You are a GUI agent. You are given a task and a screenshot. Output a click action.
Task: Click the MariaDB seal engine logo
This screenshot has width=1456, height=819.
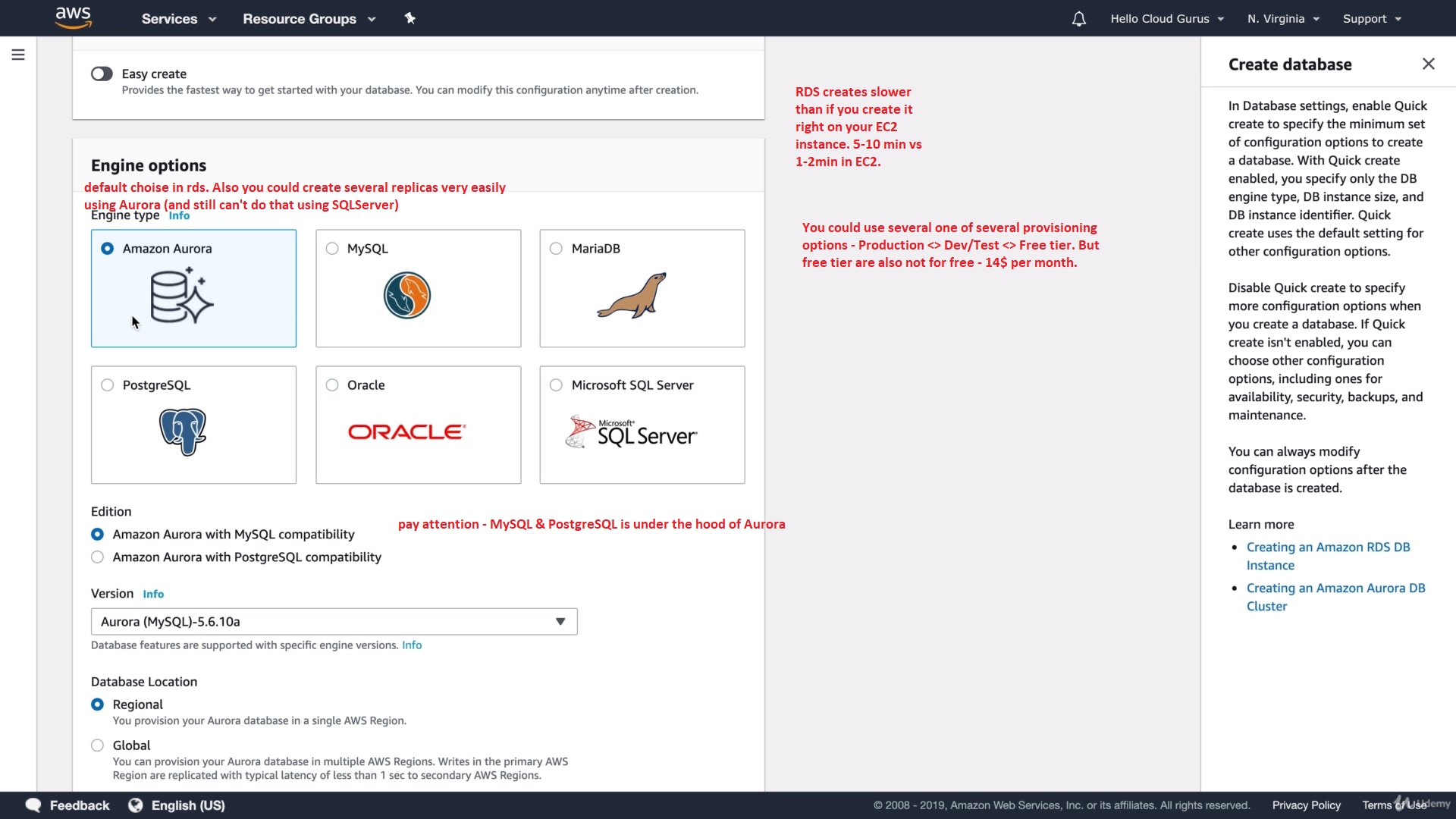tap(632, 296)
